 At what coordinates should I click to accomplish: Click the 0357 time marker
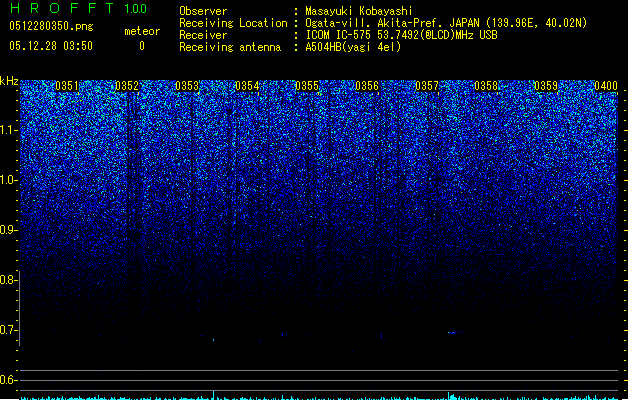click(x=427, y=86)
